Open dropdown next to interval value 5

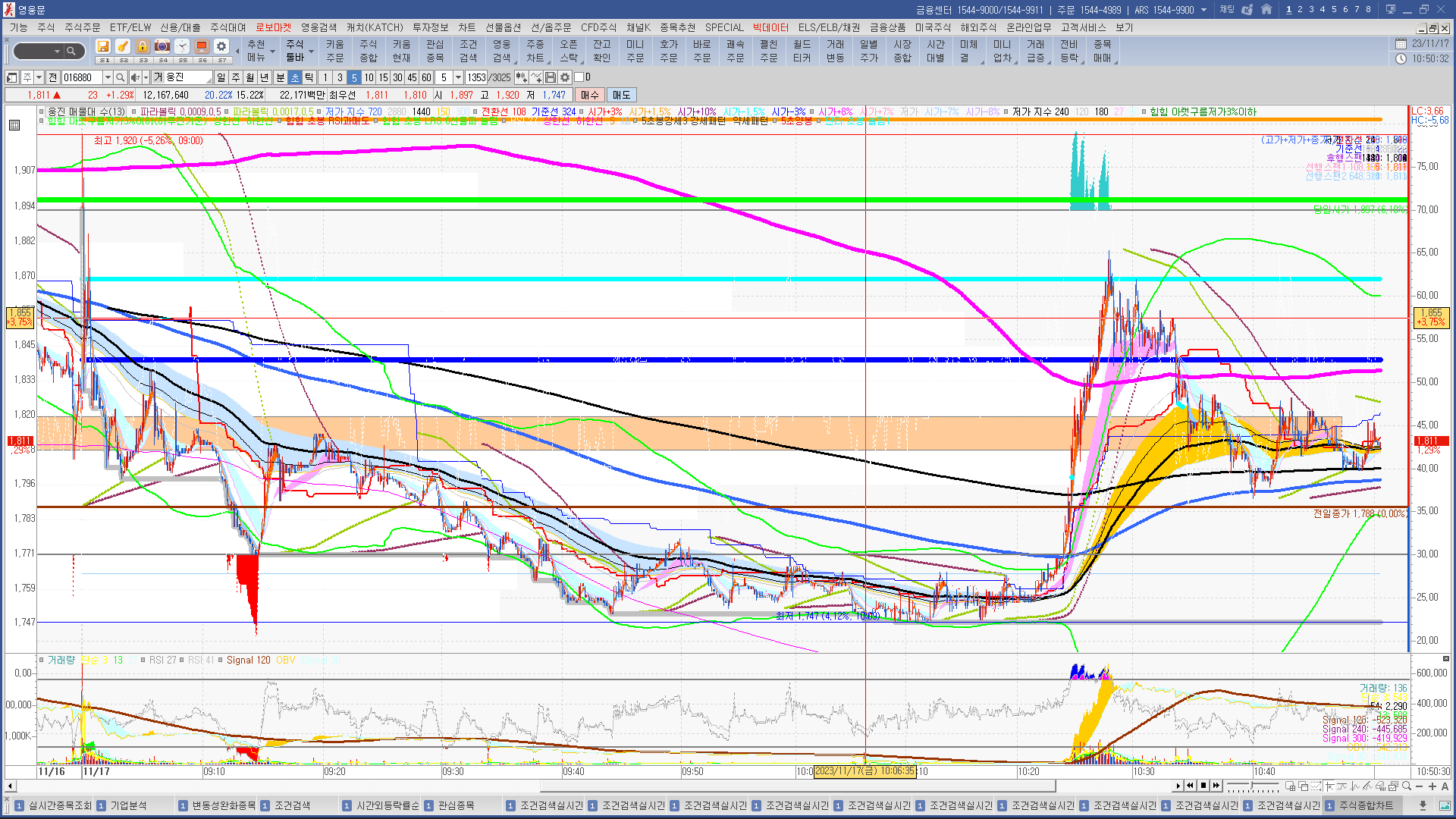[x=458, y=77]
